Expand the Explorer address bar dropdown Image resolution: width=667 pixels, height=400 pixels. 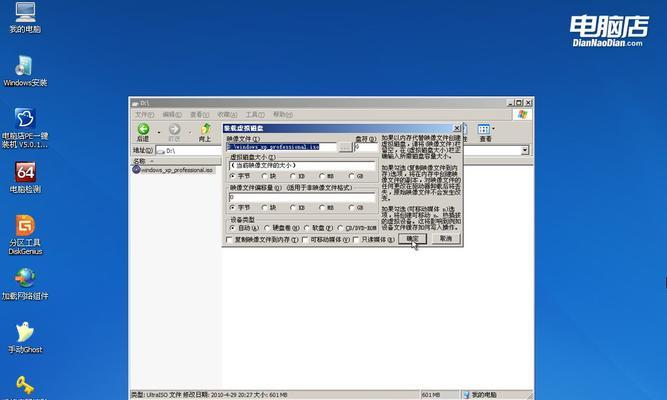coord(522,150)
